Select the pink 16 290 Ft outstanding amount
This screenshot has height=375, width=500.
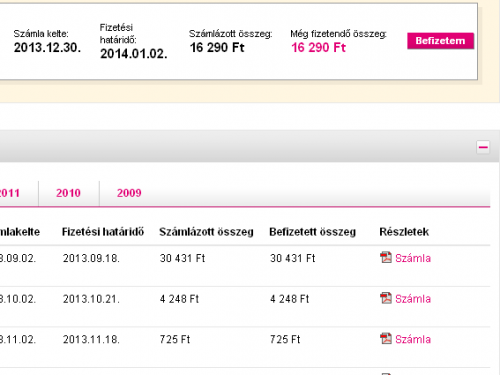[319, 48]
